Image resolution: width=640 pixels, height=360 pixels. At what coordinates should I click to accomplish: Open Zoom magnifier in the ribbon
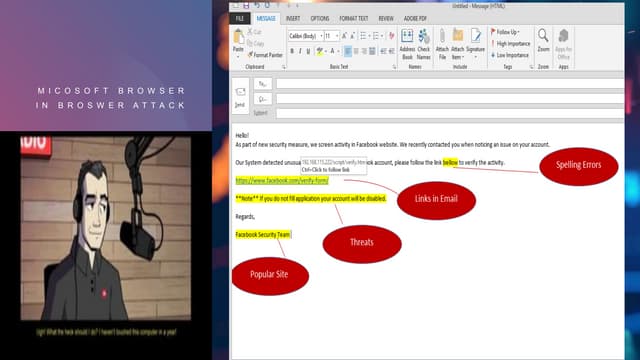point(543,36)
